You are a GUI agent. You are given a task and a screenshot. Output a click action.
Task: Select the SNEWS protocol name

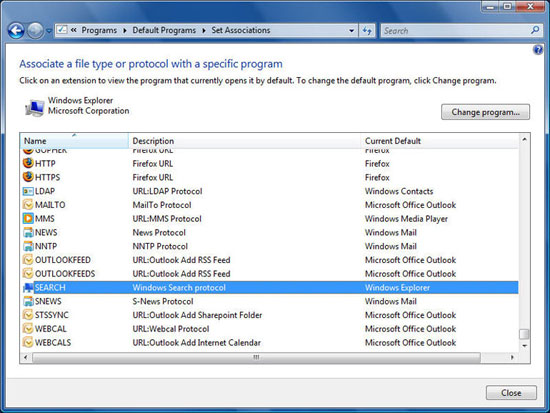tap(48, 301)
